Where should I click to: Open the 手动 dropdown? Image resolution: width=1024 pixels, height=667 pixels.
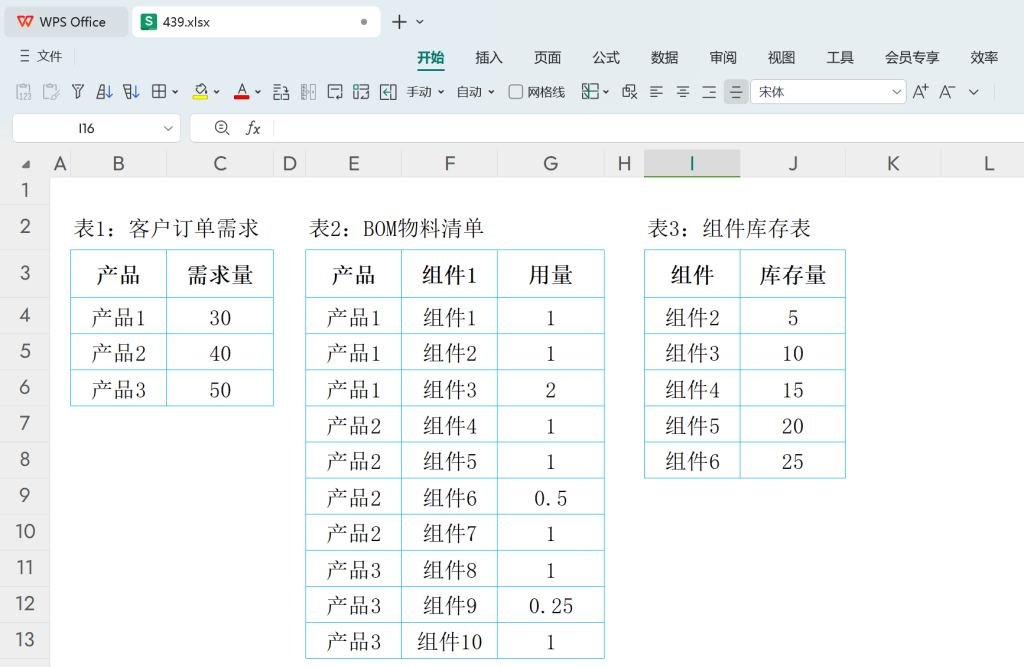click(425, 92)
